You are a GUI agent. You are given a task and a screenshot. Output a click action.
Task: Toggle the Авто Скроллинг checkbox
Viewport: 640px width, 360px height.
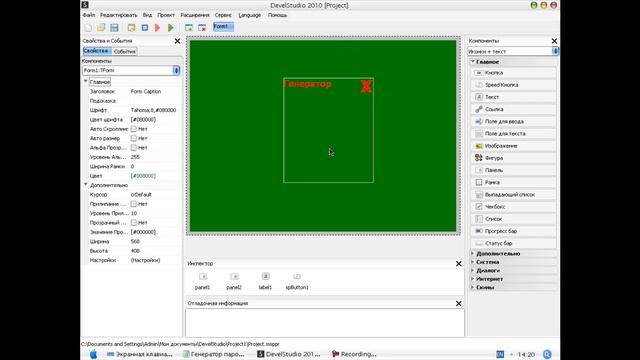tap(133, 129)
